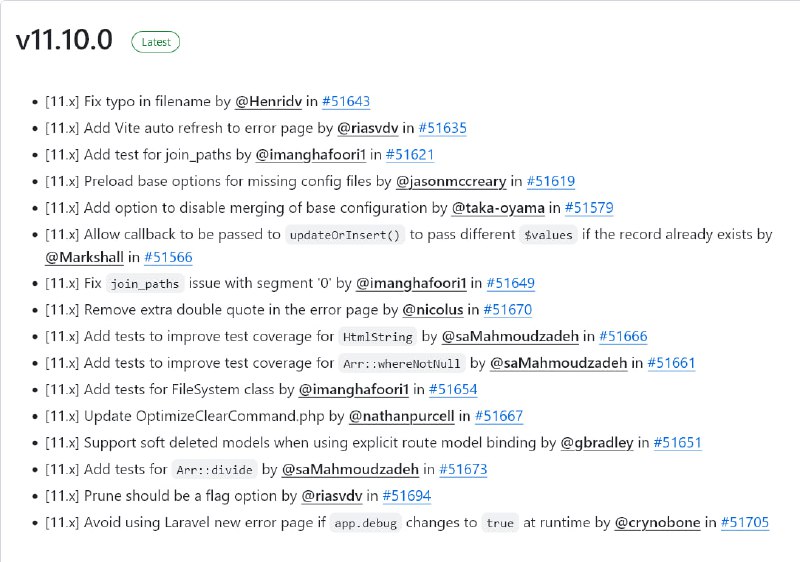
Task: Open pull request #51619
Action: click(x=551, y=181)
